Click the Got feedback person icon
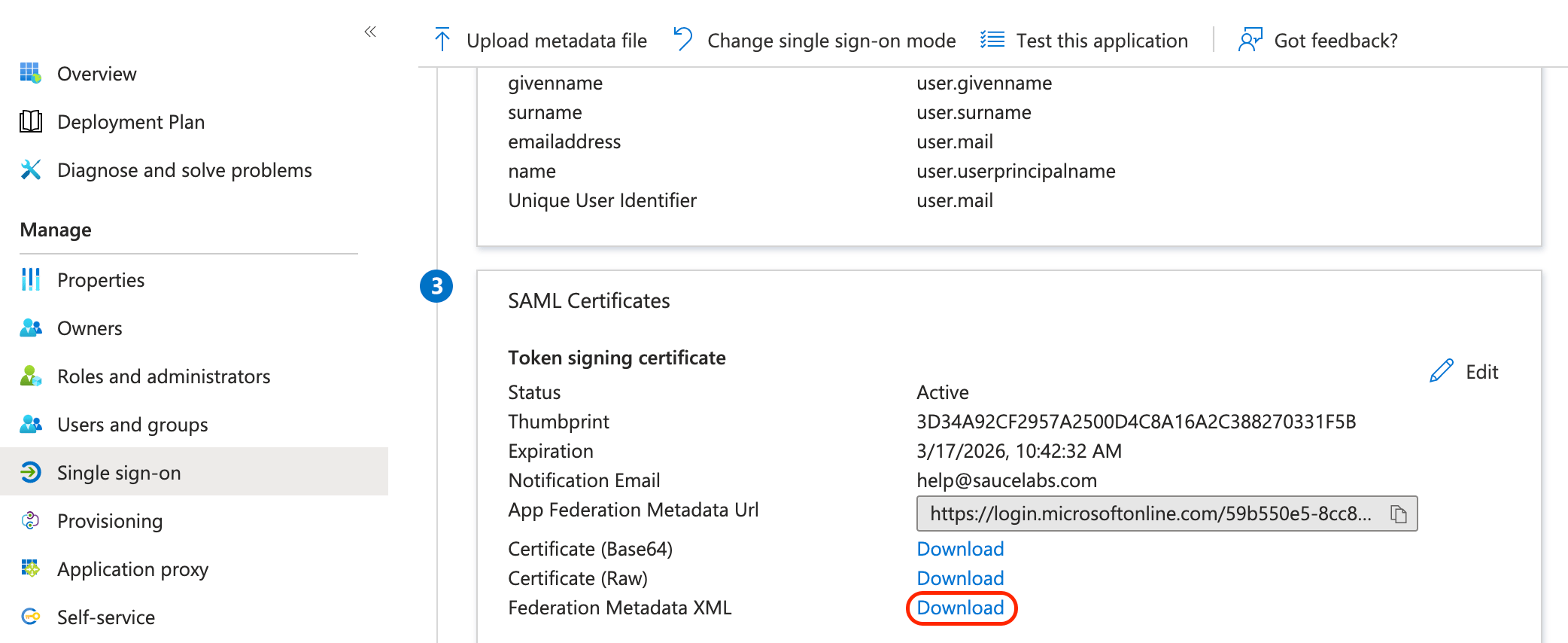1568x643 pixels. click(x=1250, y=40)
